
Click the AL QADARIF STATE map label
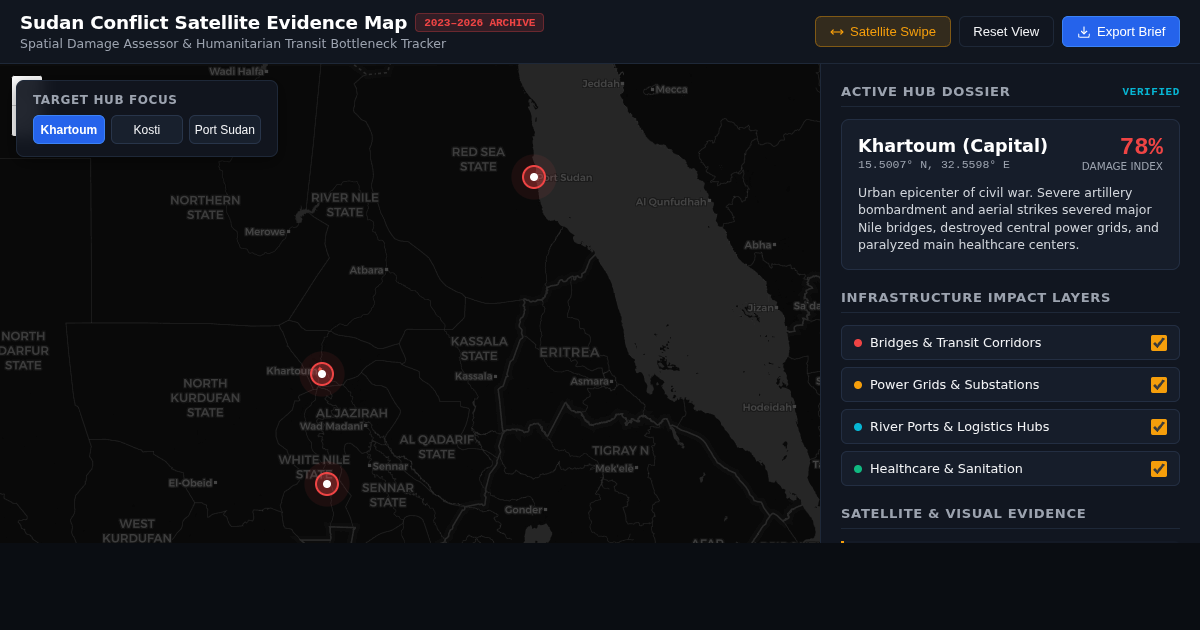[x=436, y=446]
